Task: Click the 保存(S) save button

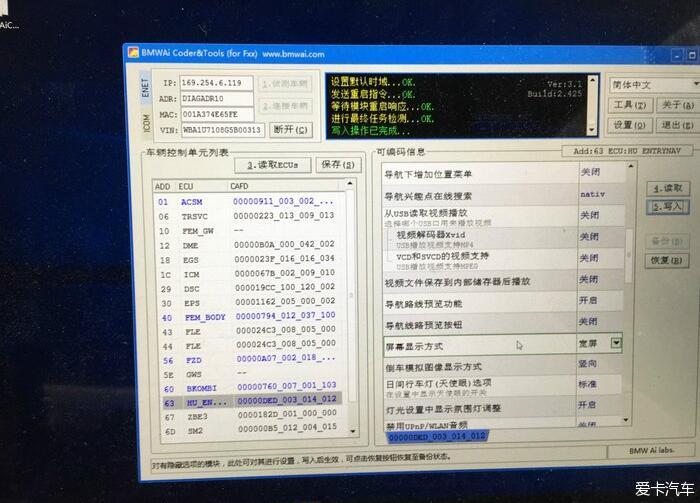Action: [338, 165]
